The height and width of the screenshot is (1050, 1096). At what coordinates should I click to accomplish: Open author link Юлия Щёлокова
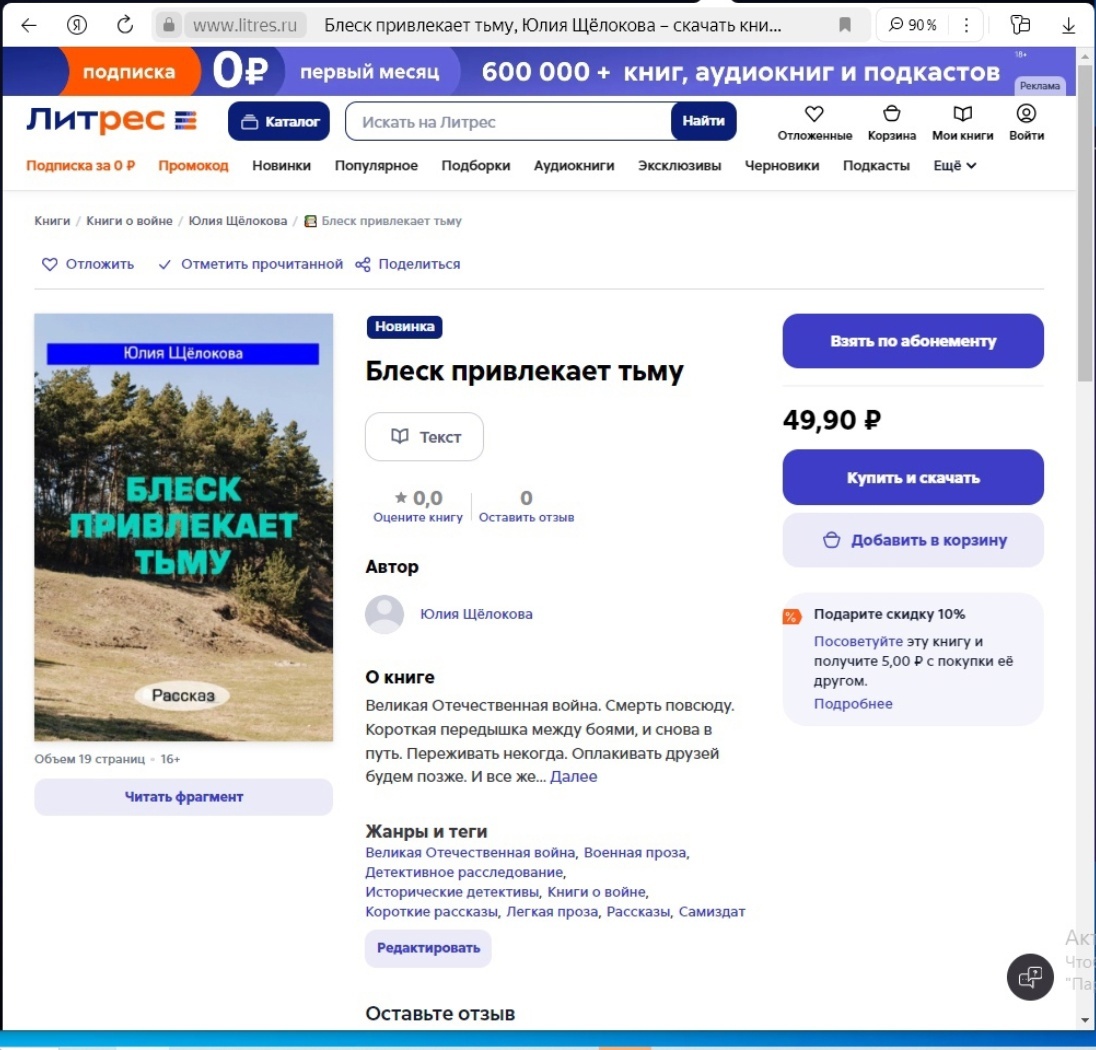click(476, 614)
